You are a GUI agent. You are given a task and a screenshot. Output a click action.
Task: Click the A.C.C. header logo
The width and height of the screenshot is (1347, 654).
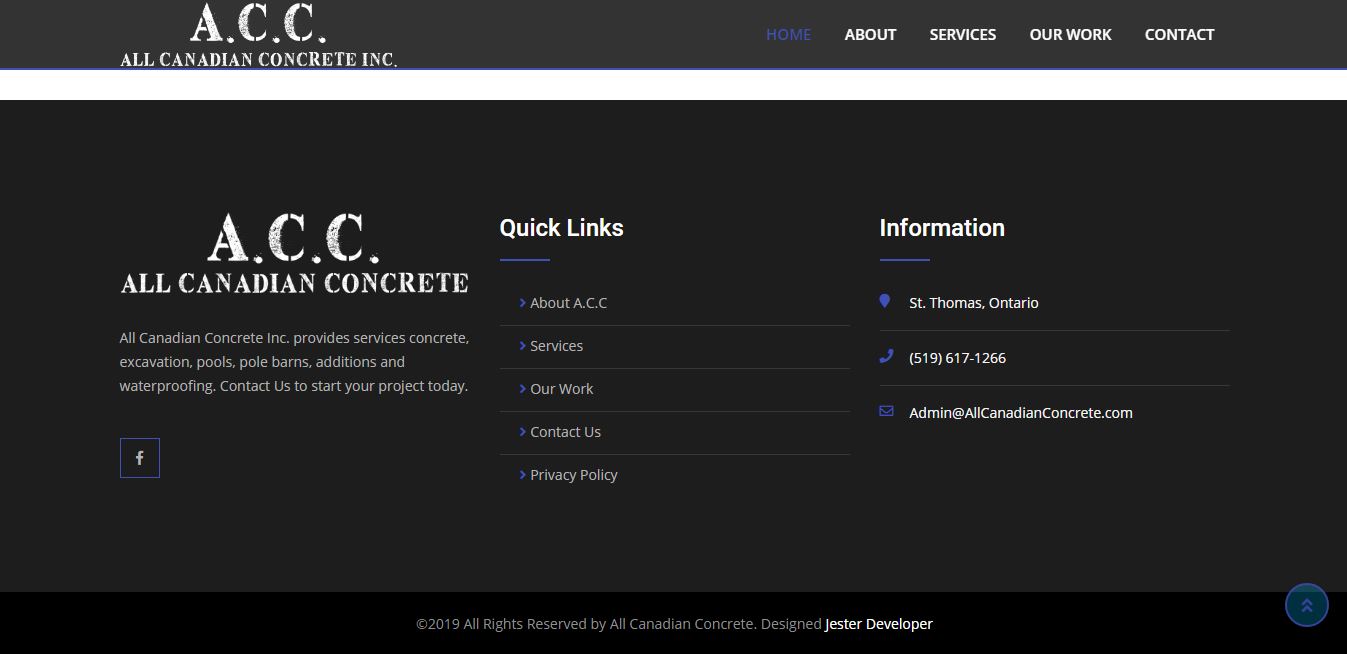pyautogui.click(x=259, y=35)
